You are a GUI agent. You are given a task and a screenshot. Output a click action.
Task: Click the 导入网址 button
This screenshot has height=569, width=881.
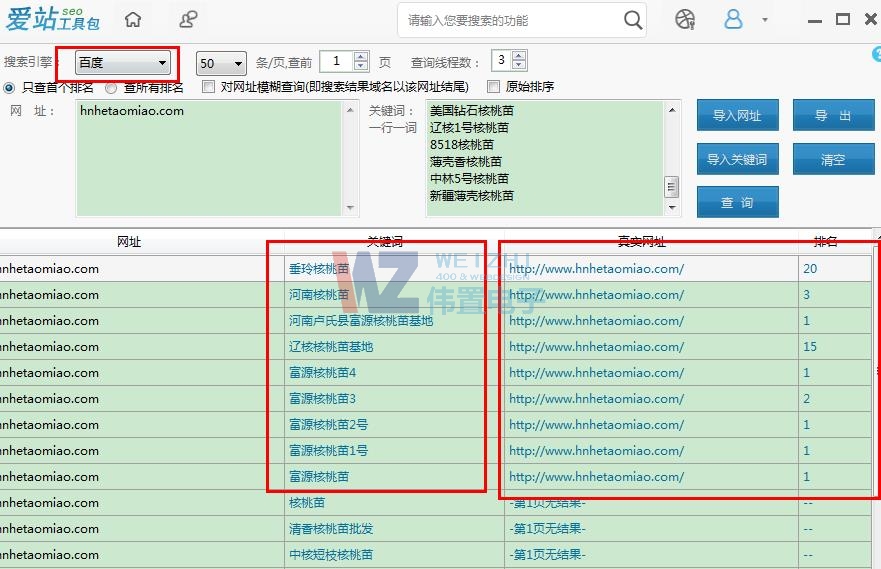click(x=737, y=116)
